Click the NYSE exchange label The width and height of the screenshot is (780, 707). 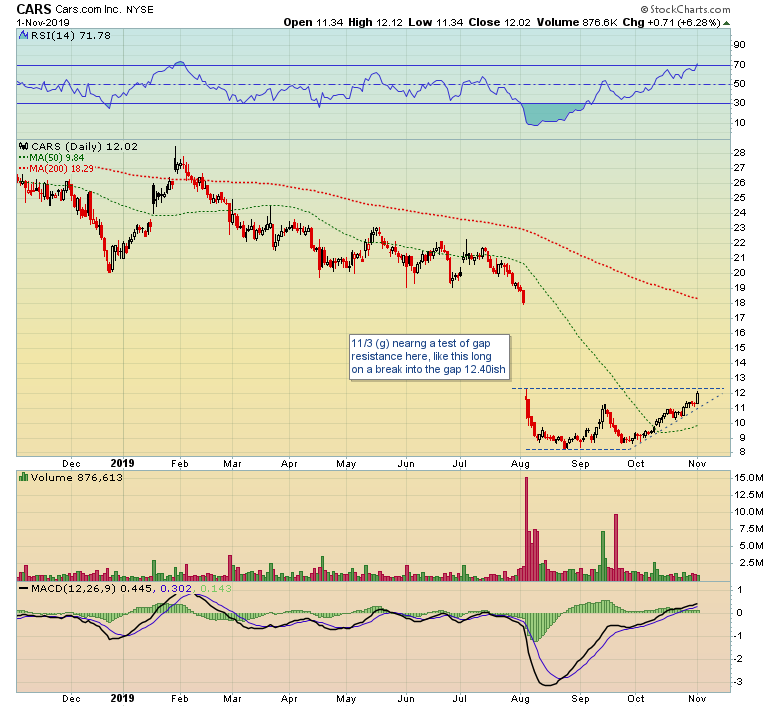(x=140, y=10)
